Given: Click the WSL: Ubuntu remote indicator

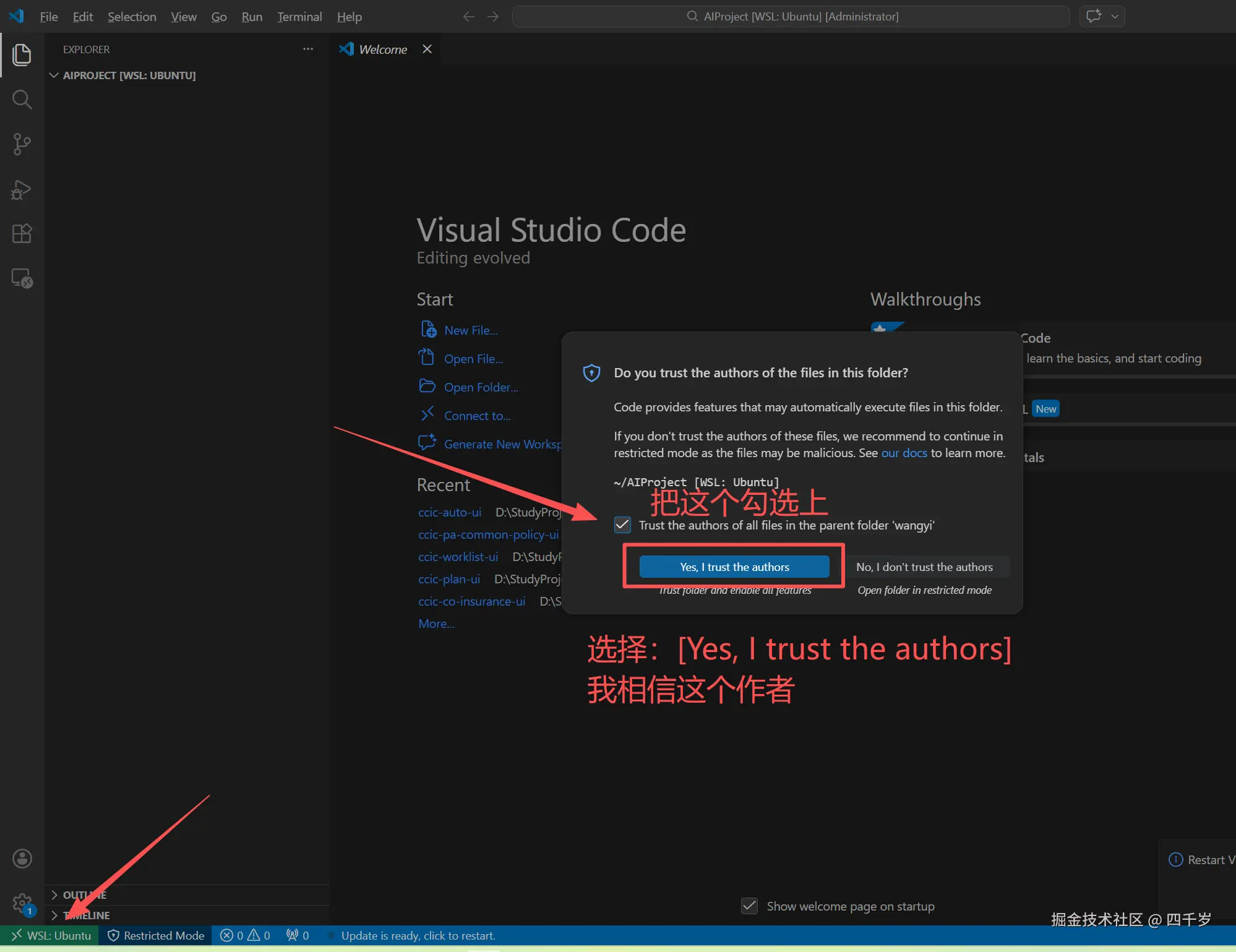Looking at the screenshot, I should 51,935.
